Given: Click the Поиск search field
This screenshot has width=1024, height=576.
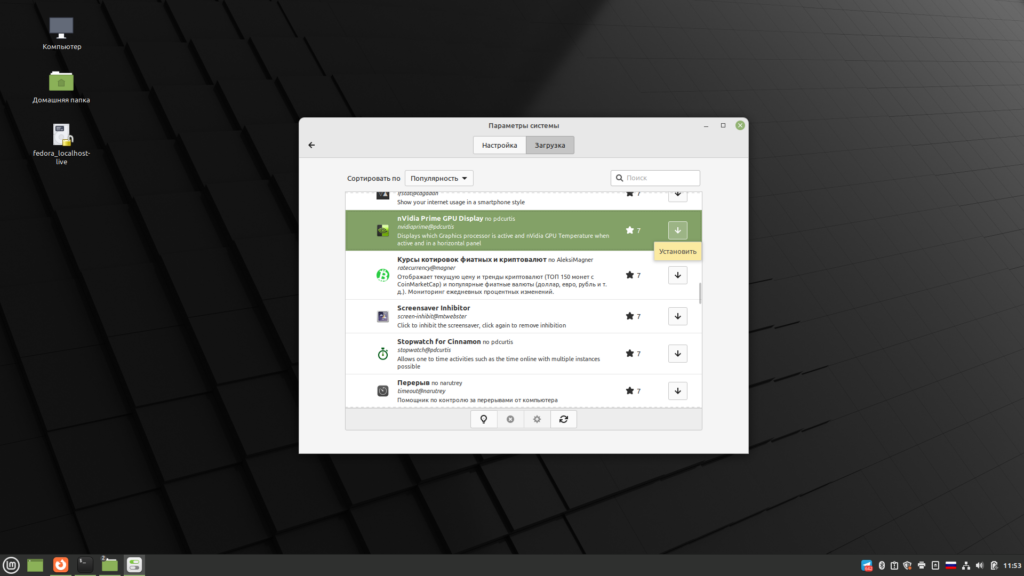Looking at the screenshot, I should 656,178.
